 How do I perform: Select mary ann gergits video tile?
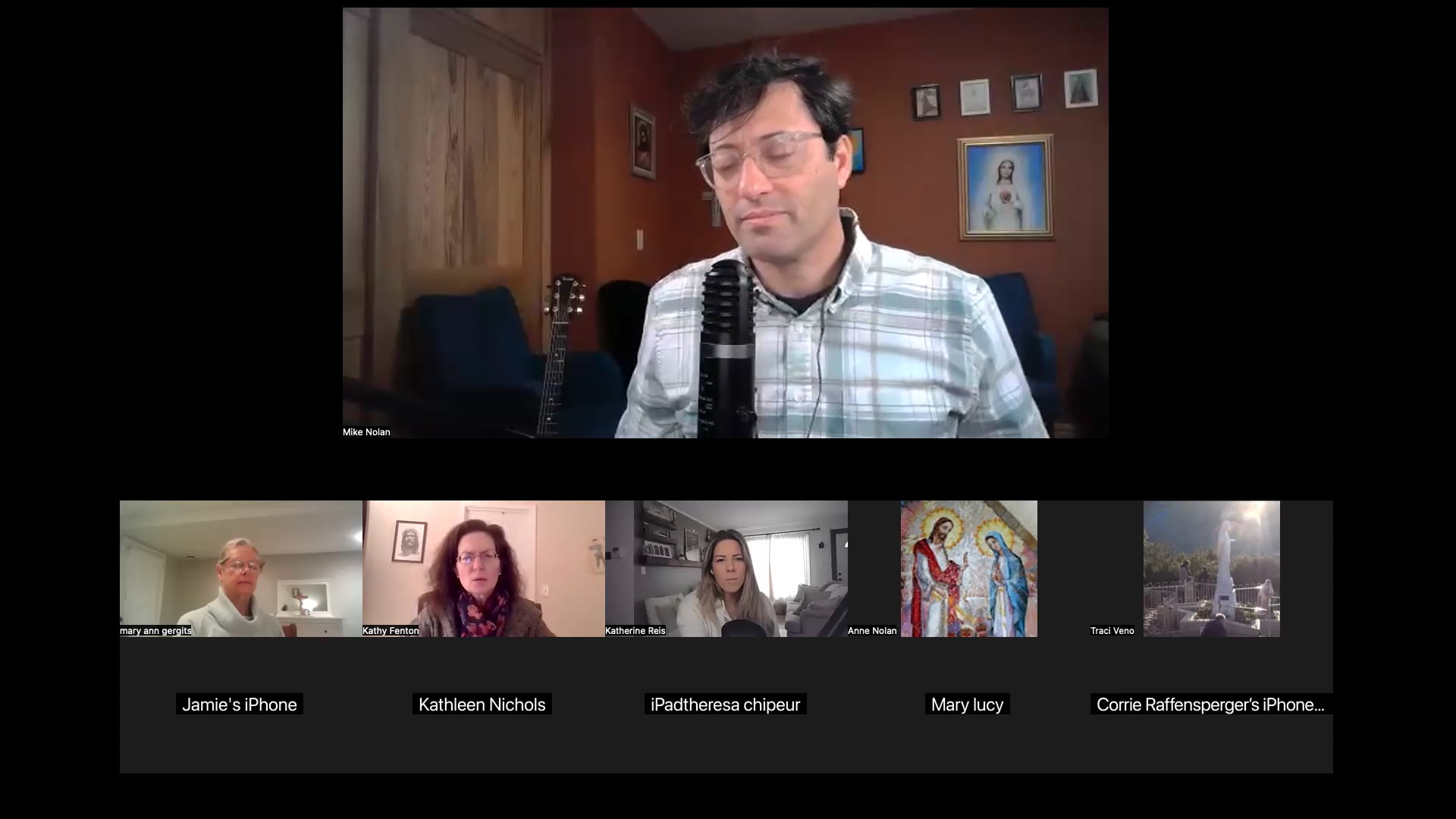click(240, 568)
